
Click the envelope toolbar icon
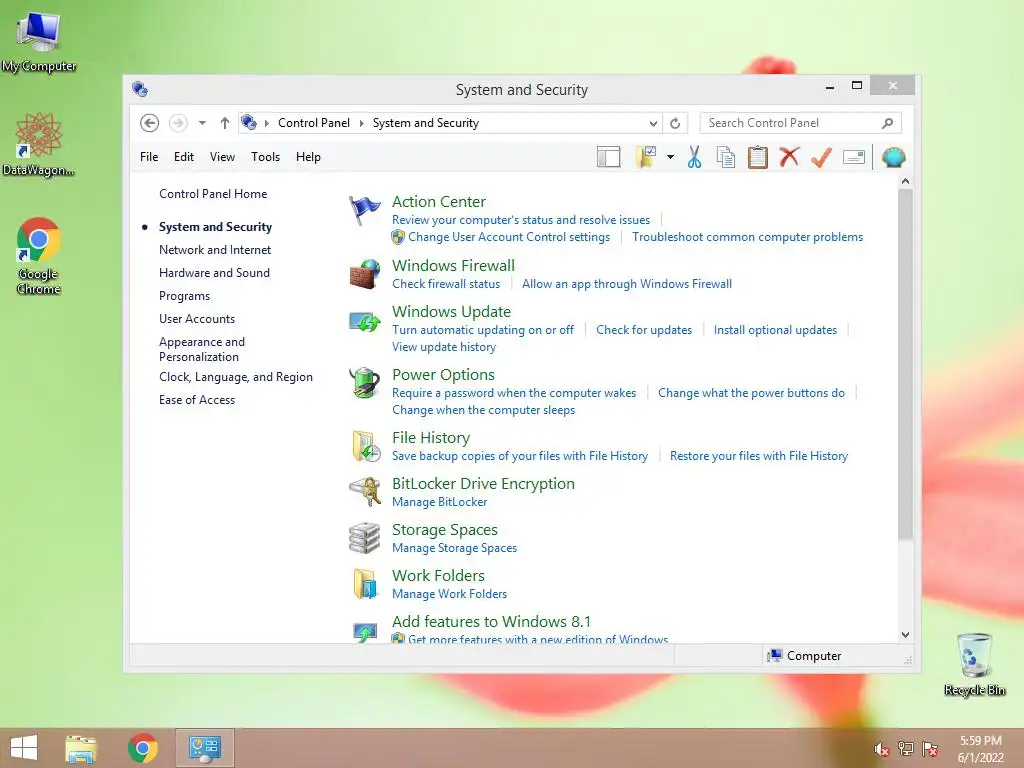[x=854, y=157]
